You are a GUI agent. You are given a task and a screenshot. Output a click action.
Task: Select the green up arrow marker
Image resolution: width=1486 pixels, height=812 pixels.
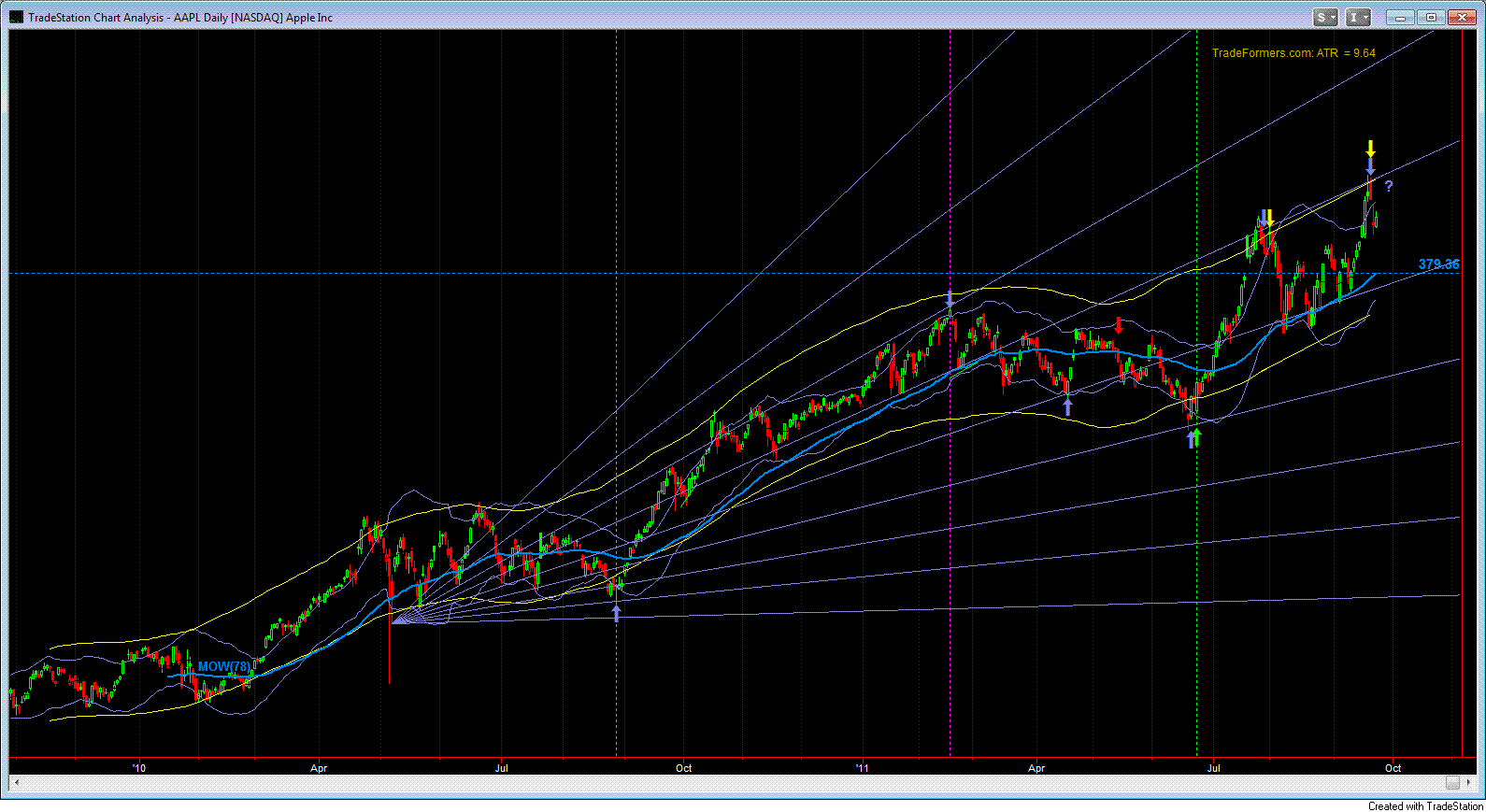[x=1197, y=436]
